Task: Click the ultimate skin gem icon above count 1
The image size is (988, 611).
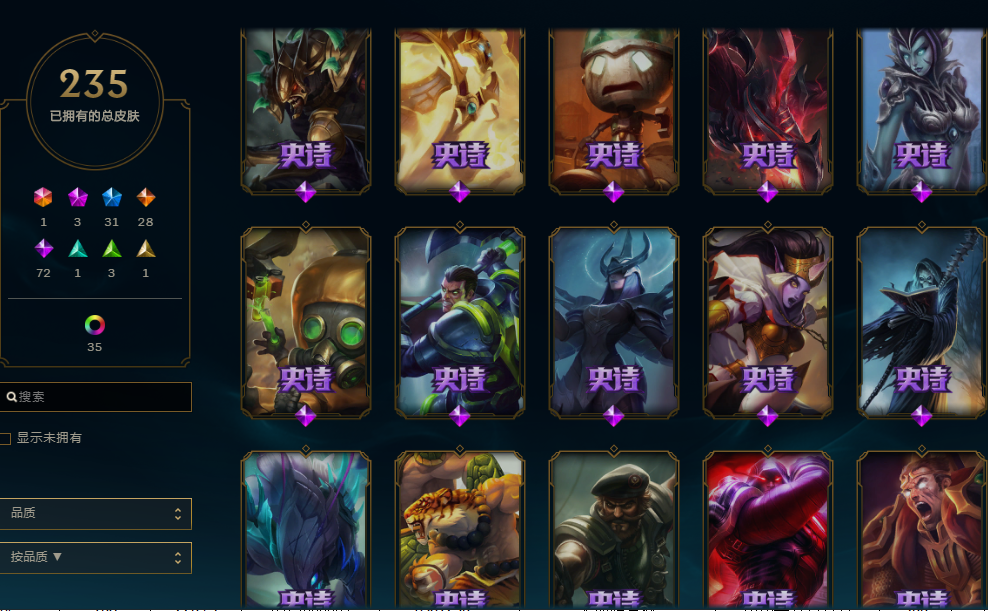Action: point(43,197)
